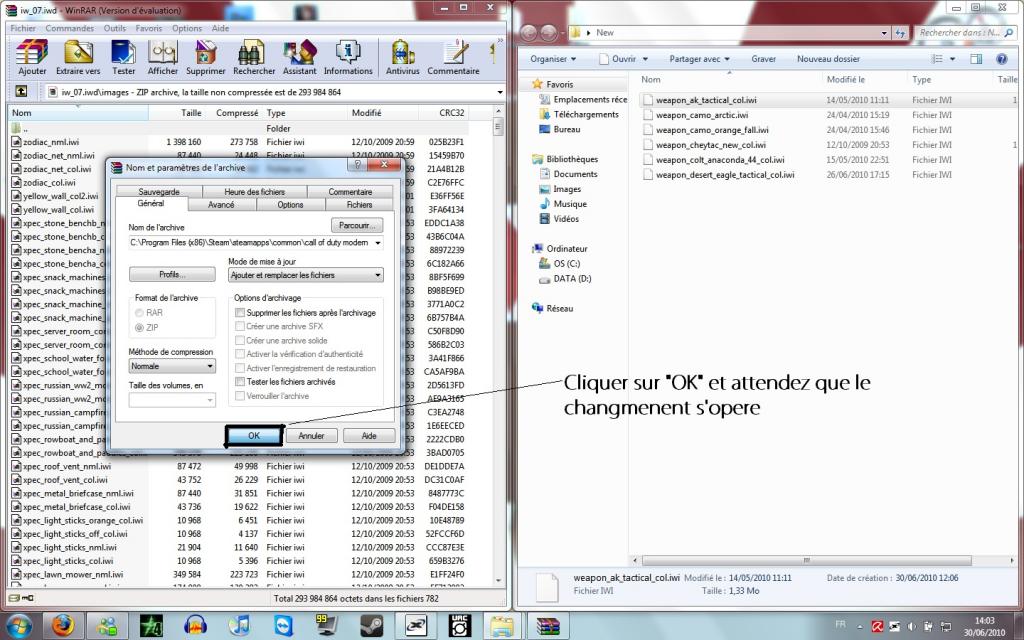The image size is (1024, 640).
Task: Switch to the Avancé tab
Action: tap(221, 204)
